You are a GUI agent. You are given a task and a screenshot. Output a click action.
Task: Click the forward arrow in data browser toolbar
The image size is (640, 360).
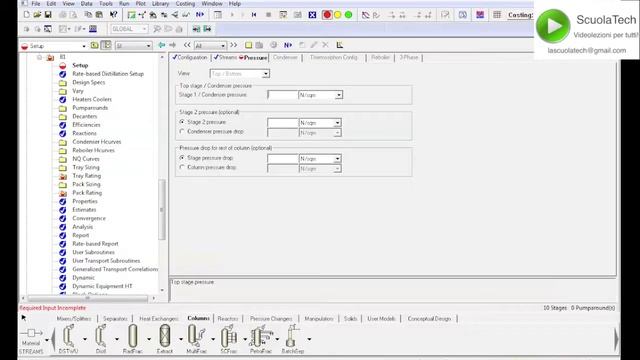coord(172,45)
